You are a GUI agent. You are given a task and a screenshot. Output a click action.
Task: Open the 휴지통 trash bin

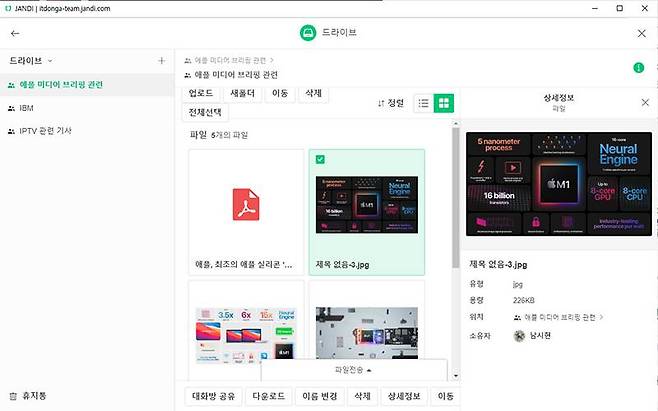point(33,396)
